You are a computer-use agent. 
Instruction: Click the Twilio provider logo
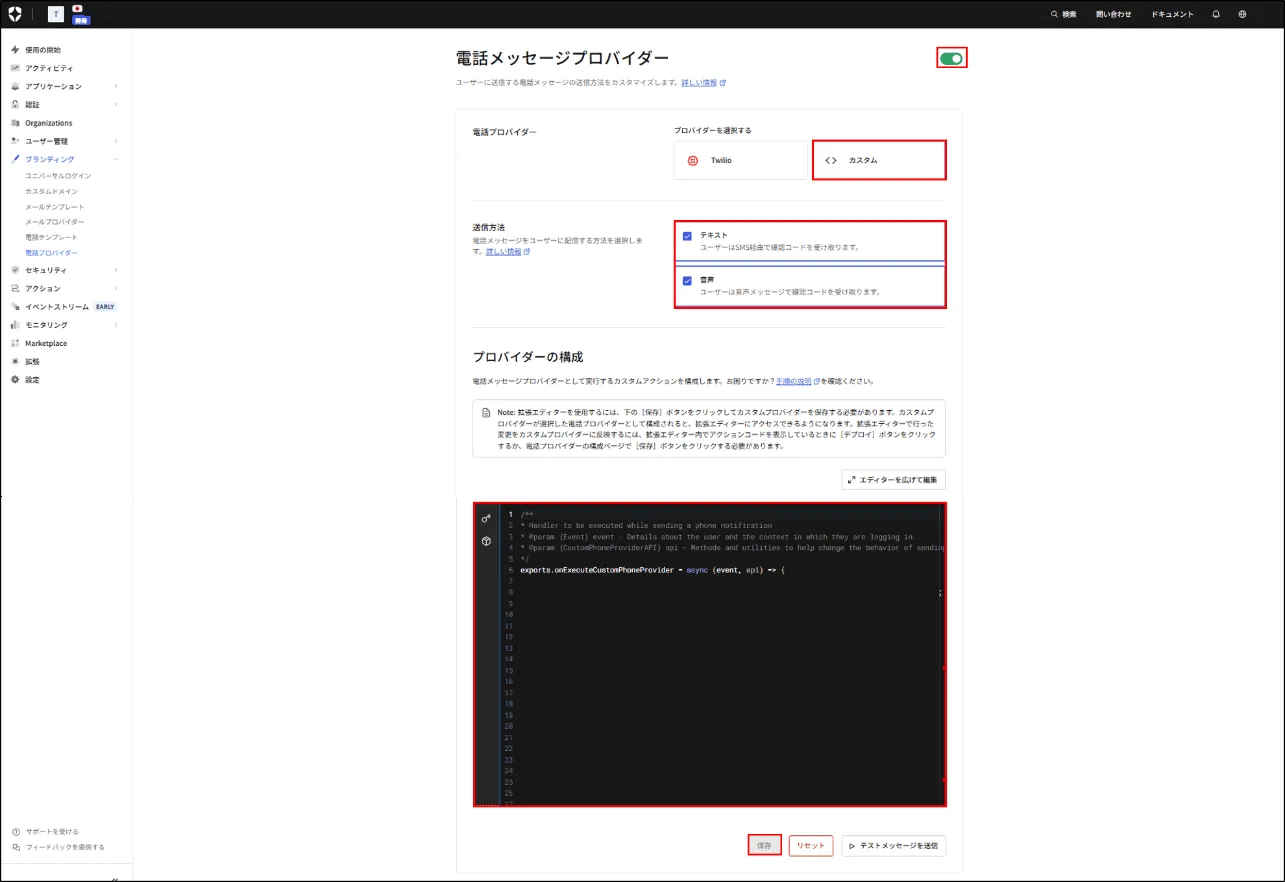click(692, 160)
